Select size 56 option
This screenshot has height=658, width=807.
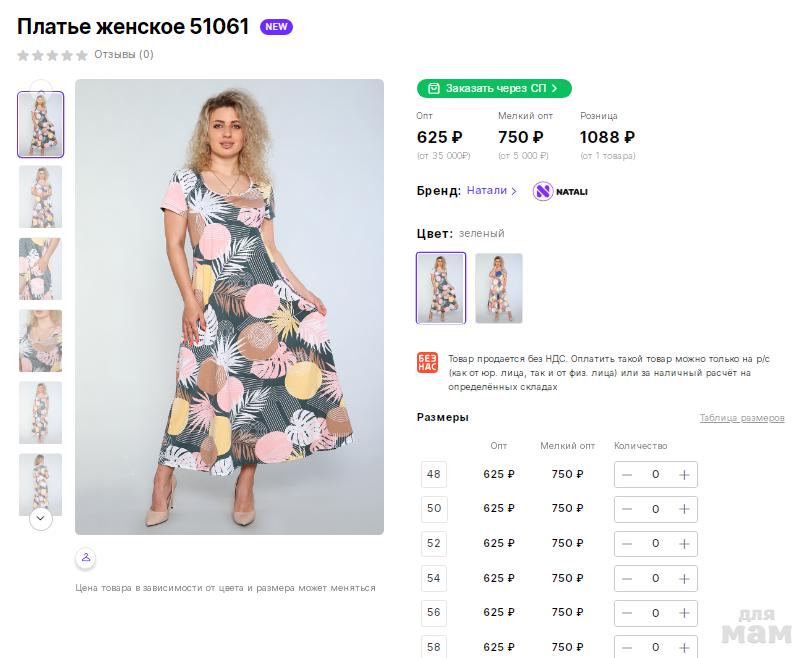click(433, 612)
